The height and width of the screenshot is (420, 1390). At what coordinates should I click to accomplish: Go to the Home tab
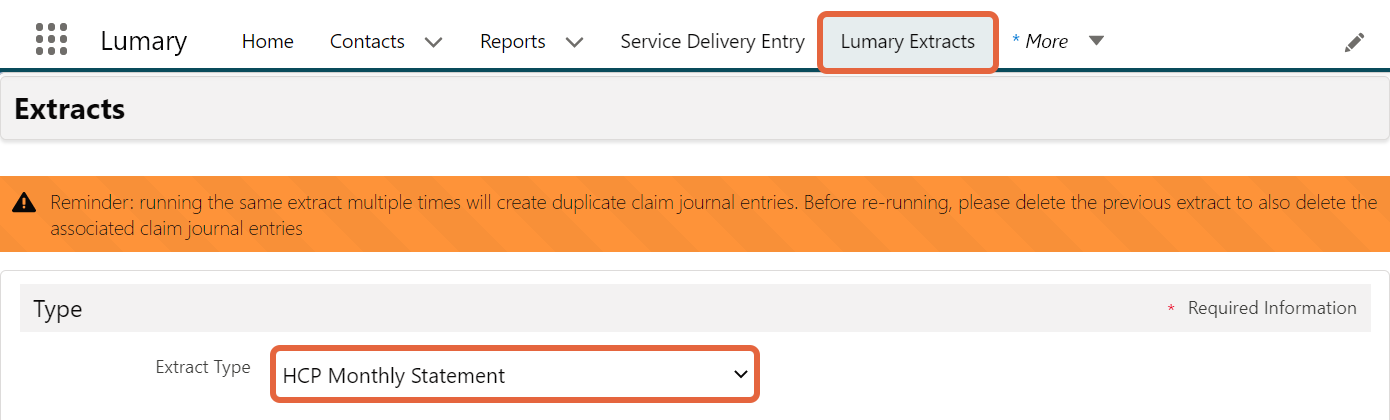[x=268, y=41]
